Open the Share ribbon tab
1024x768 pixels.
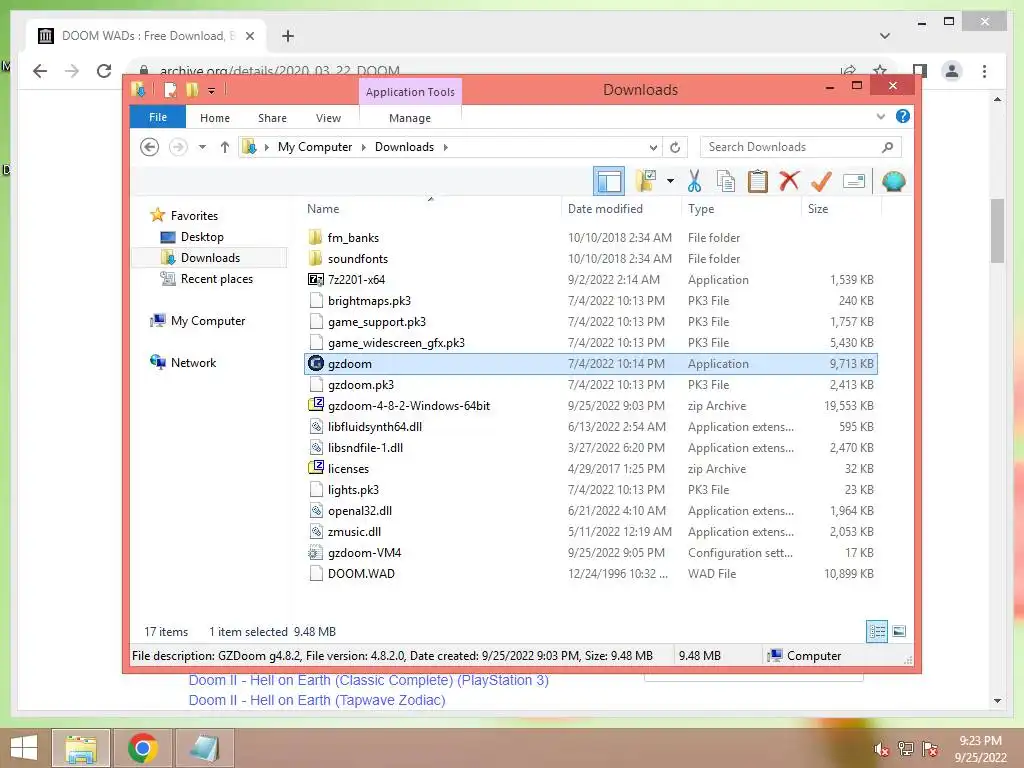click(x=272, y=118)
